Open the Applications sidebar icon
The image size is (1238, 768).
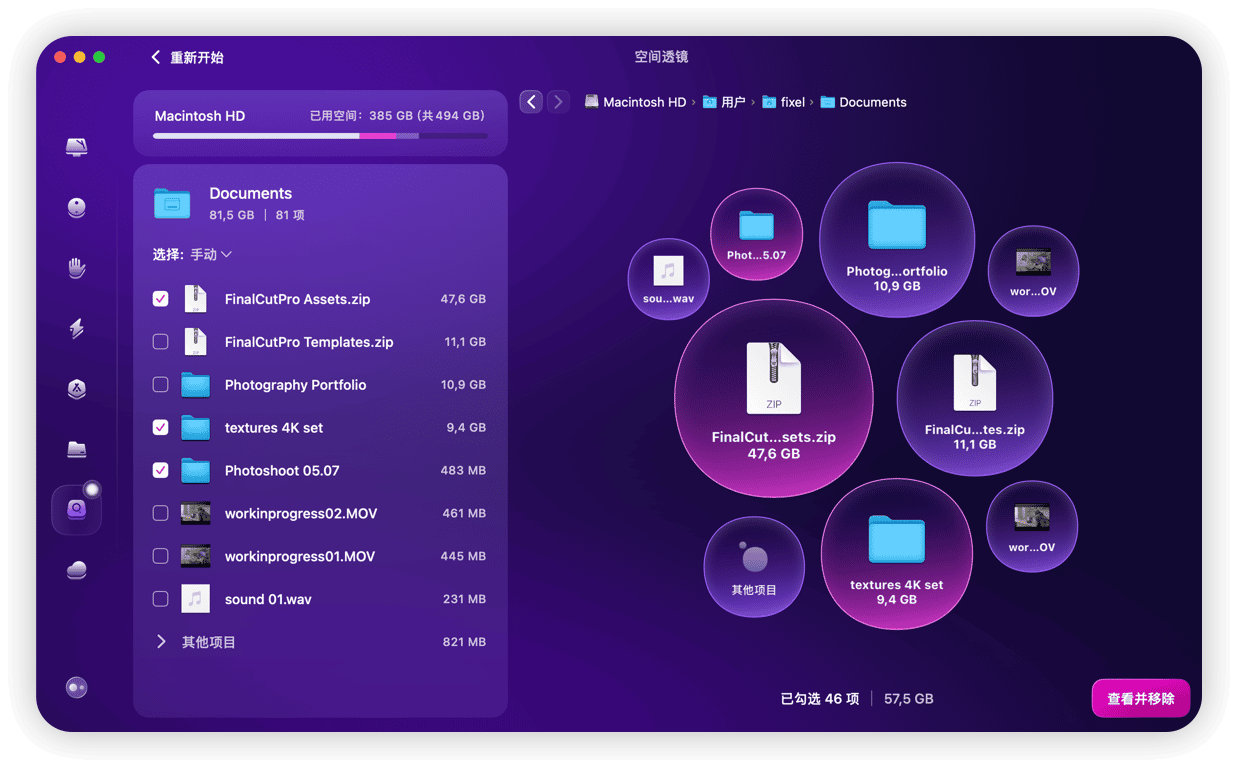tap(77, 389)
